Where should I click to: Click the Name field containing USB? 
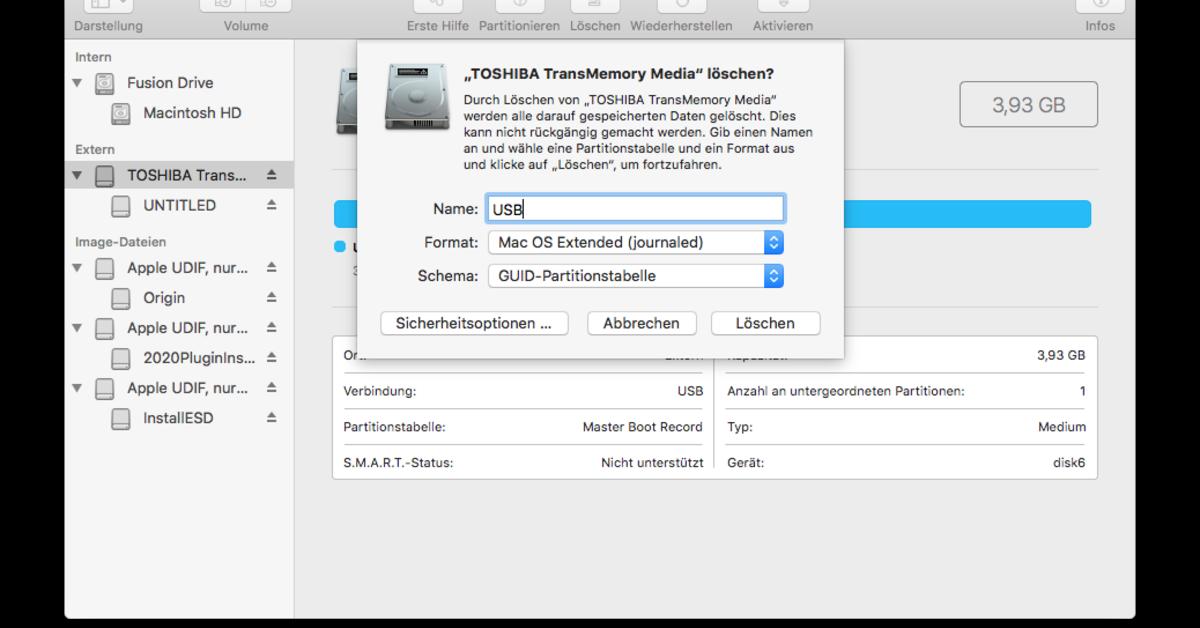635,209
